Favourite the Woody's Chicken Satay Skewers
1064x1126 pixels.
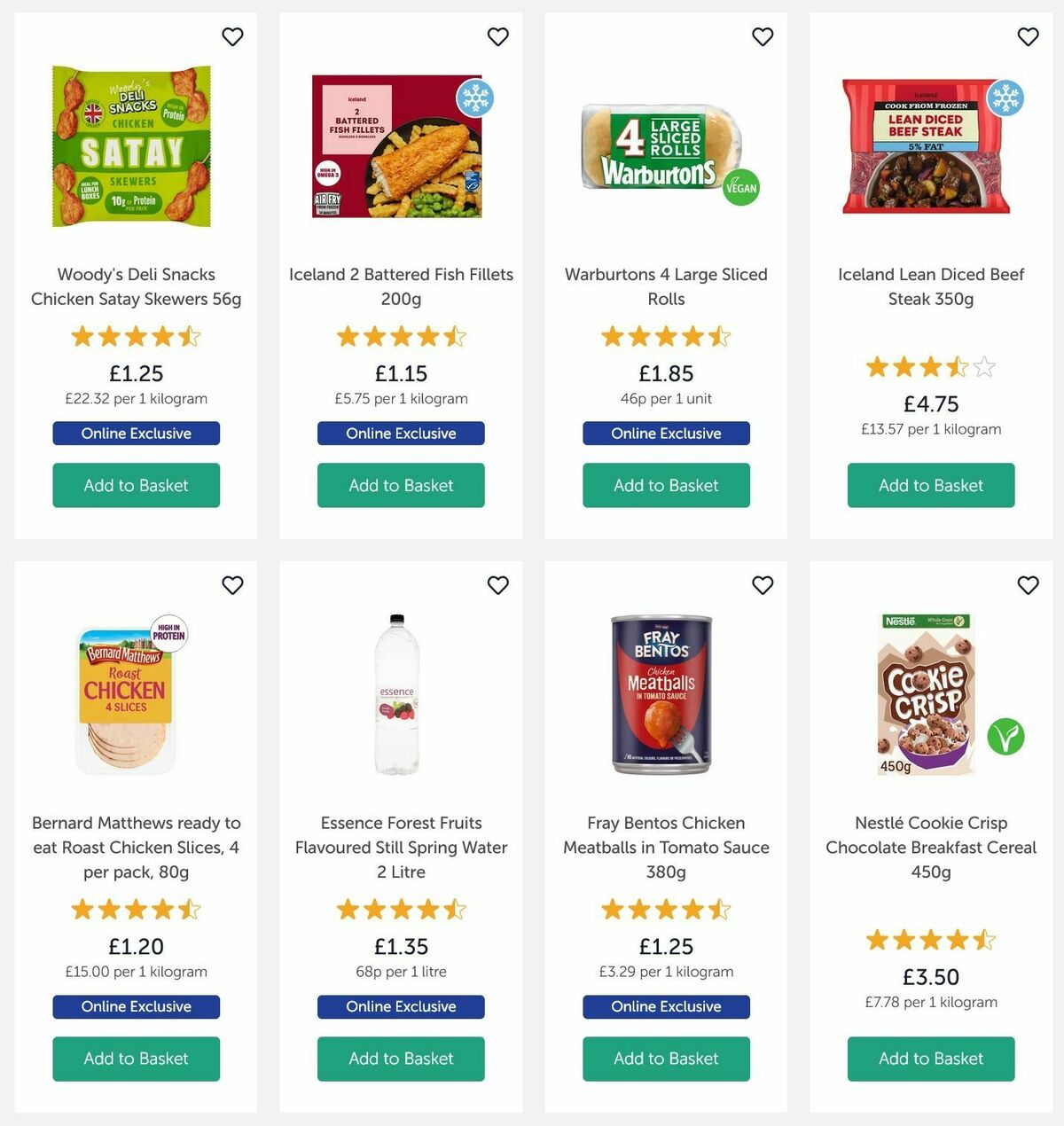(x=232, y=36)
